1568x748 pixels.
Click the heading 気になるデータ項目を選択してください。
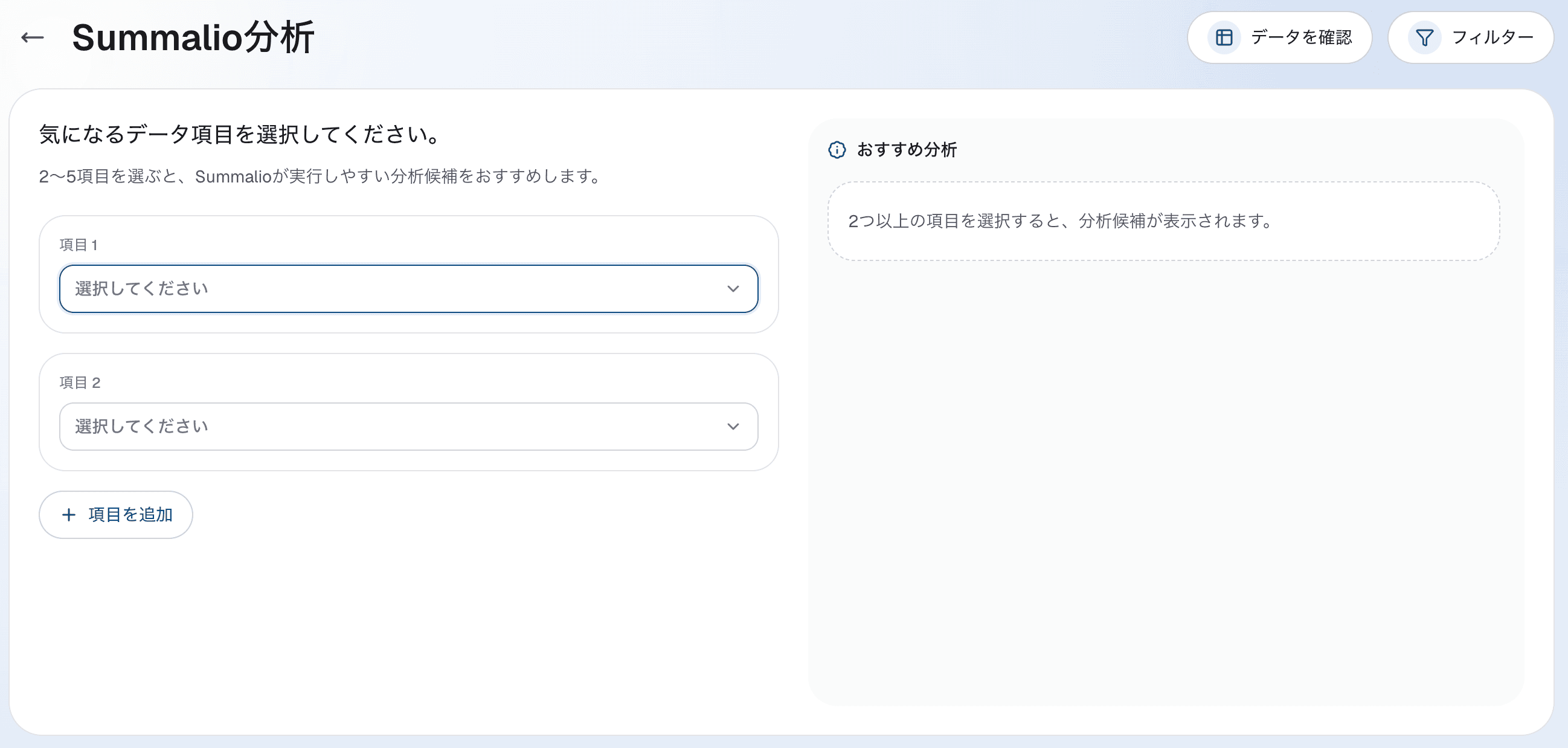[x=240, y=134]
